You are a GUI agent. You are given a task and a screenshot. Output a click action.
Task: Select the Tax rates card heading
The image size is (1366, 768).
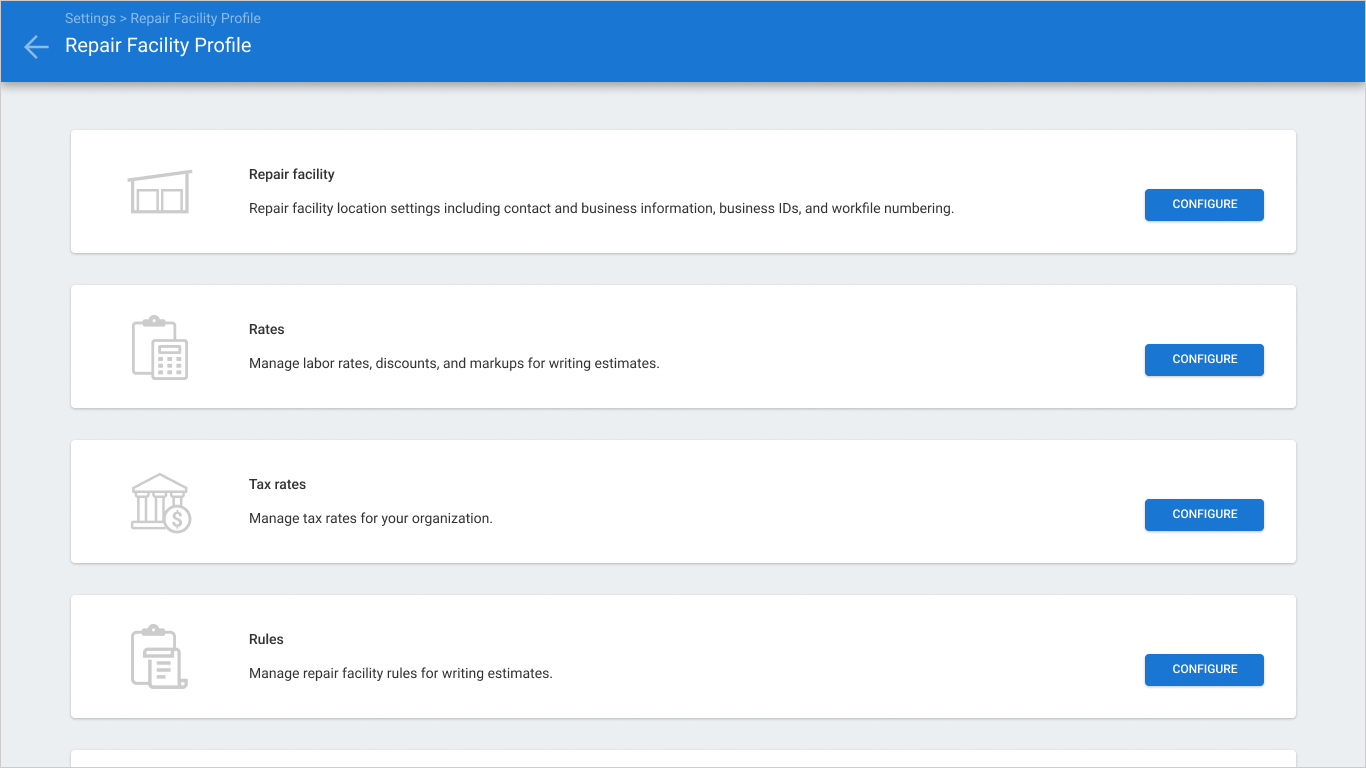point(278,484)
